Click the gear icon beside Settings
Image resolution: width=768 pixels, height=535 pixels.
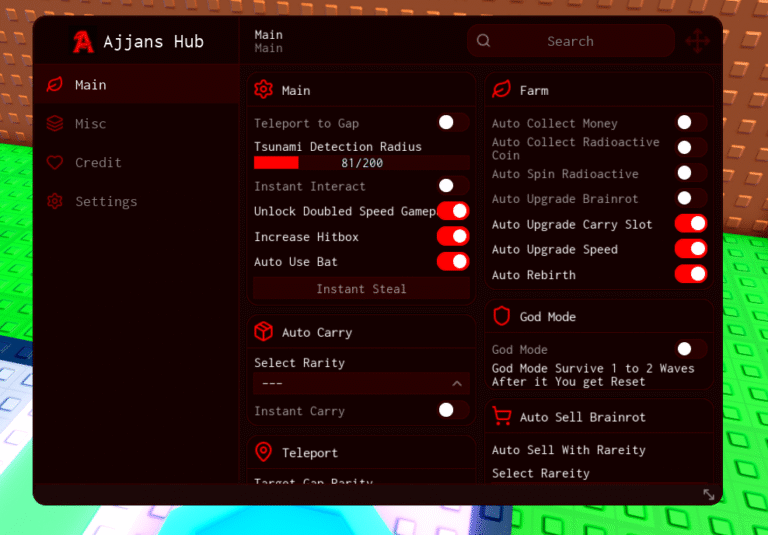click(55, 201)
